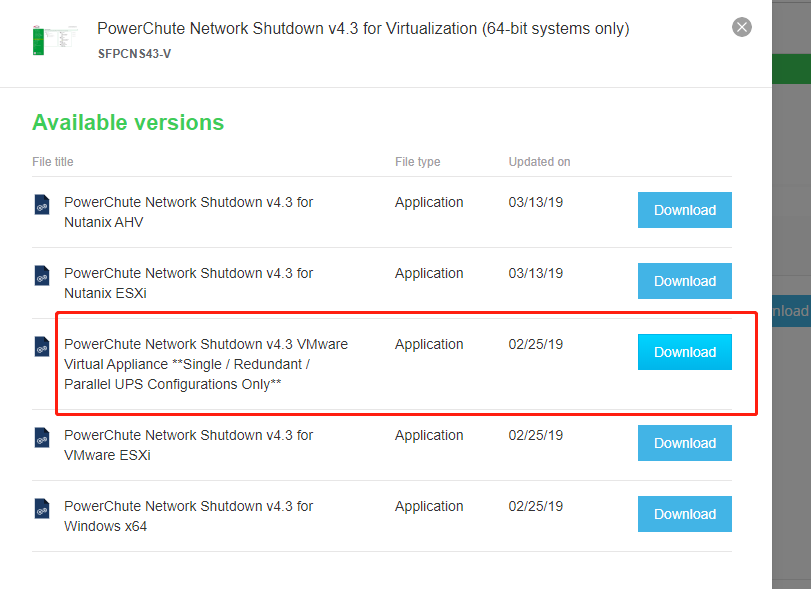Click 02/25/19 date in Virtual Appliance row
Image resolution: width=811 pixels, height=589 pixels.
535,344
